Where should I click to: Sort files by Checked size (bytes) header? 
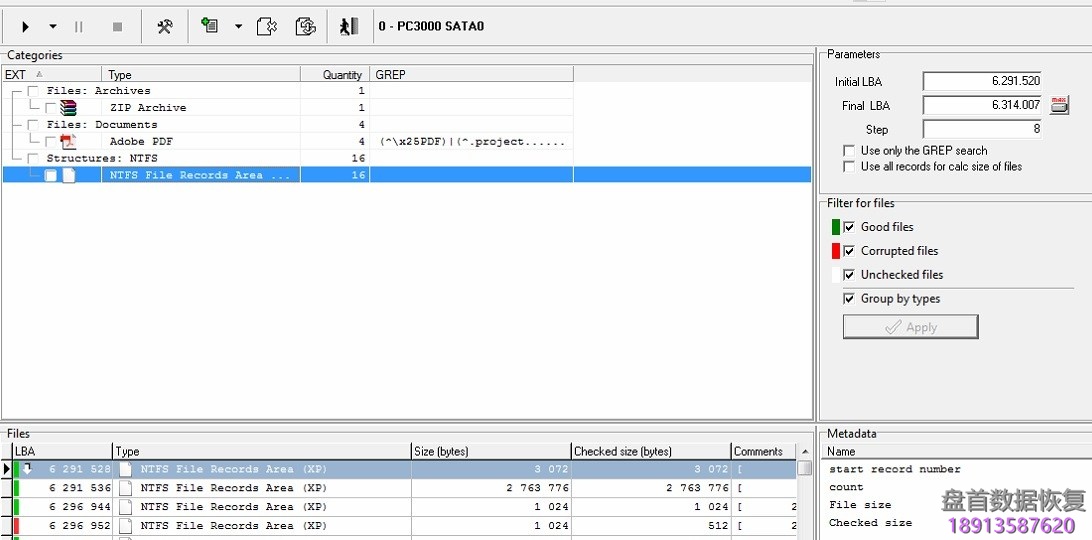tap(650, 452)
